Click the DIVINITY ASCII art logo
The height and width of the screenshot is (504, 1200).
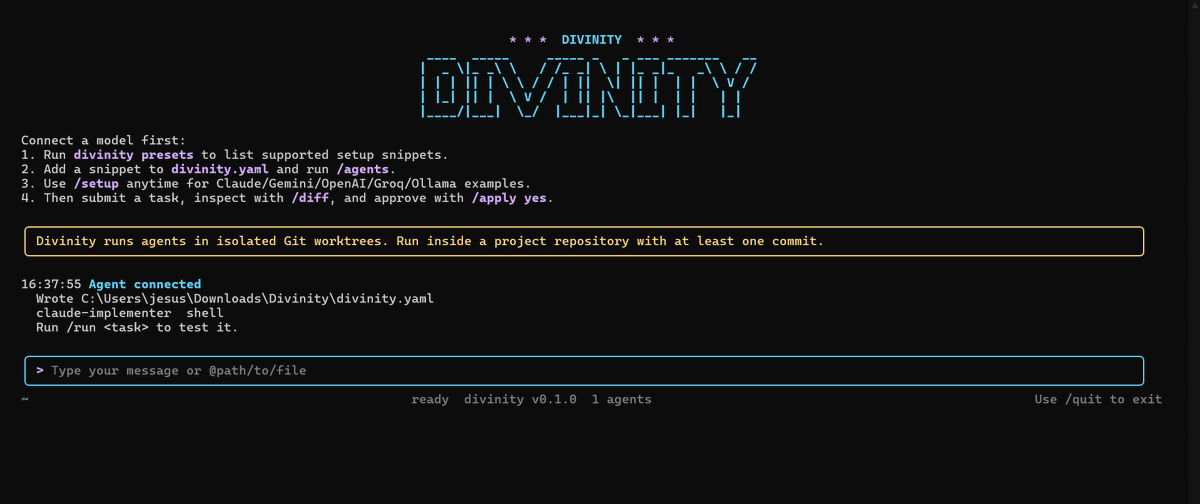tap(589, 89)
